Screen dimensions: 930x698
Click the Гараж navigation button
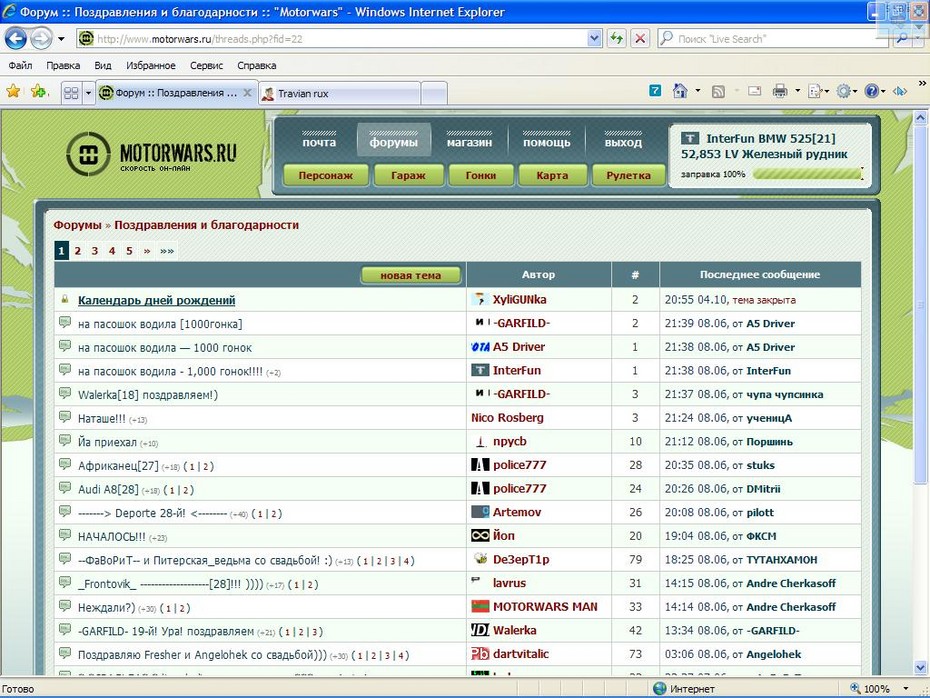(x=408, y=175)
